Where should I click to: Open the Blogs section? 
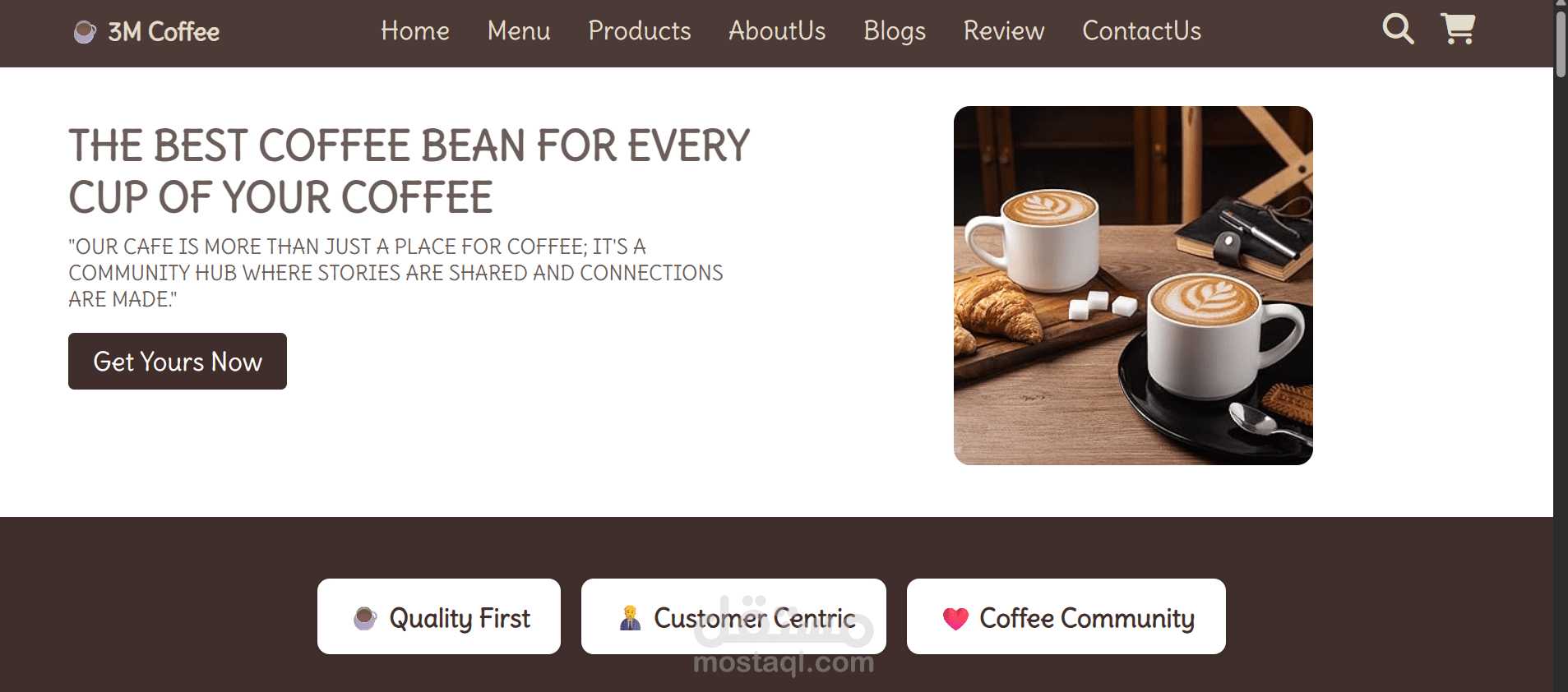coord(895,31)
